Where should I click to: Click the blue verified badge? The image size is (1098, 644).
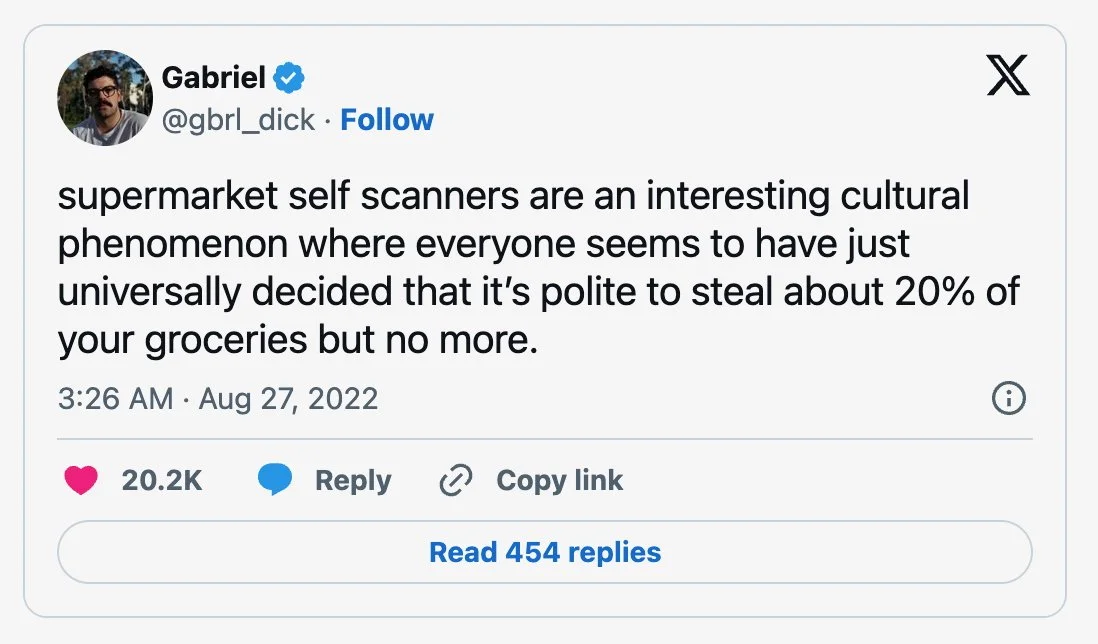[x=290, y=77]
